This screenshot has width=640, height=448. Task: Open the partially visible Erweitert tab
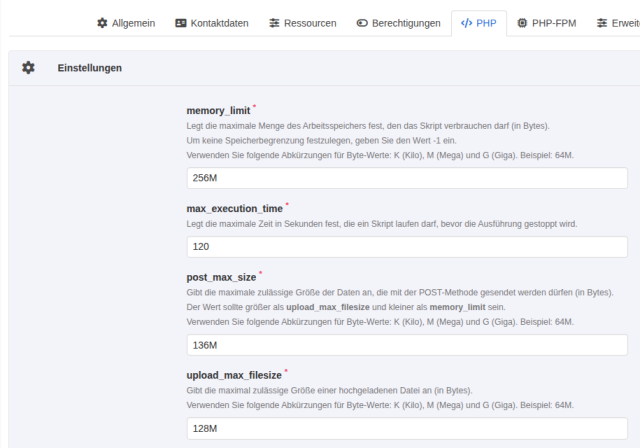(x=618, y=23)
